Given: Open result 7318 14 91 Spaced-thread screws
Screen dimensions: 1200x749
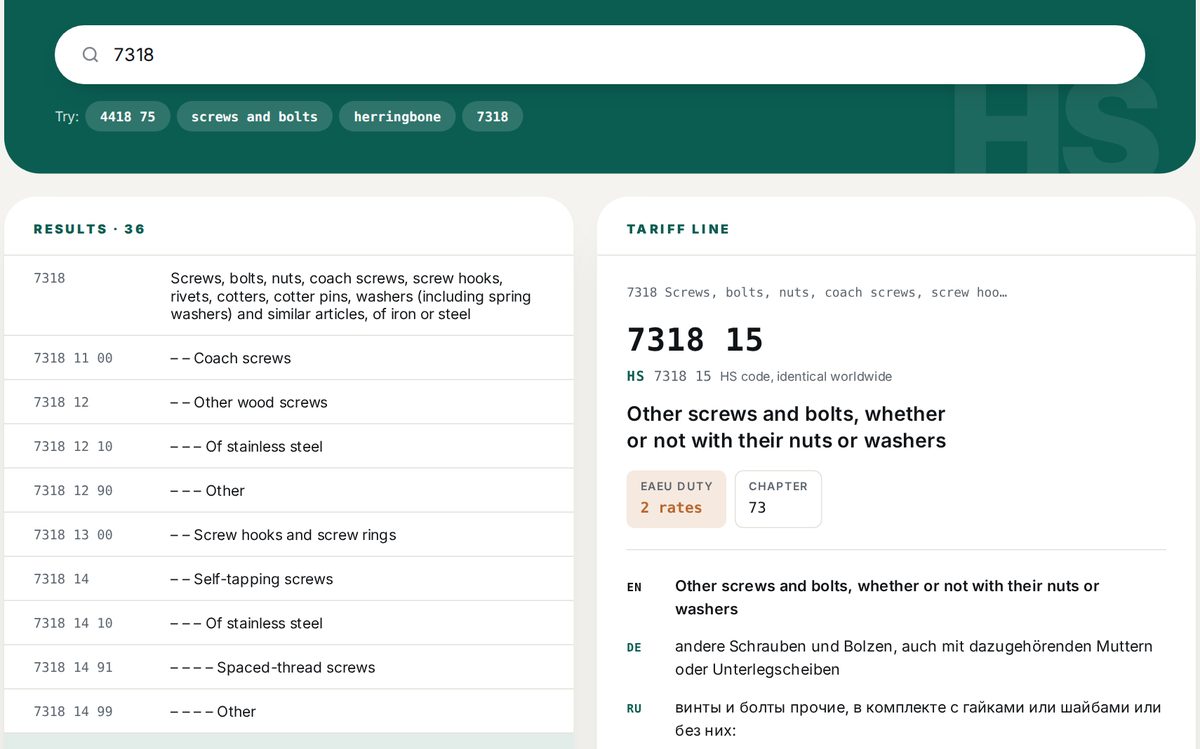Looking at the screenshot, I should click(289, 667).
